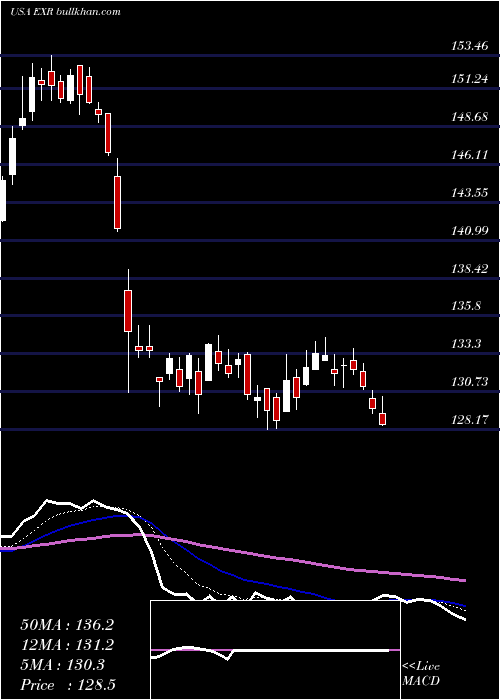Click the 143.55 price level label
The height and width of the screenshot is (700, 500).
[470, 193]
